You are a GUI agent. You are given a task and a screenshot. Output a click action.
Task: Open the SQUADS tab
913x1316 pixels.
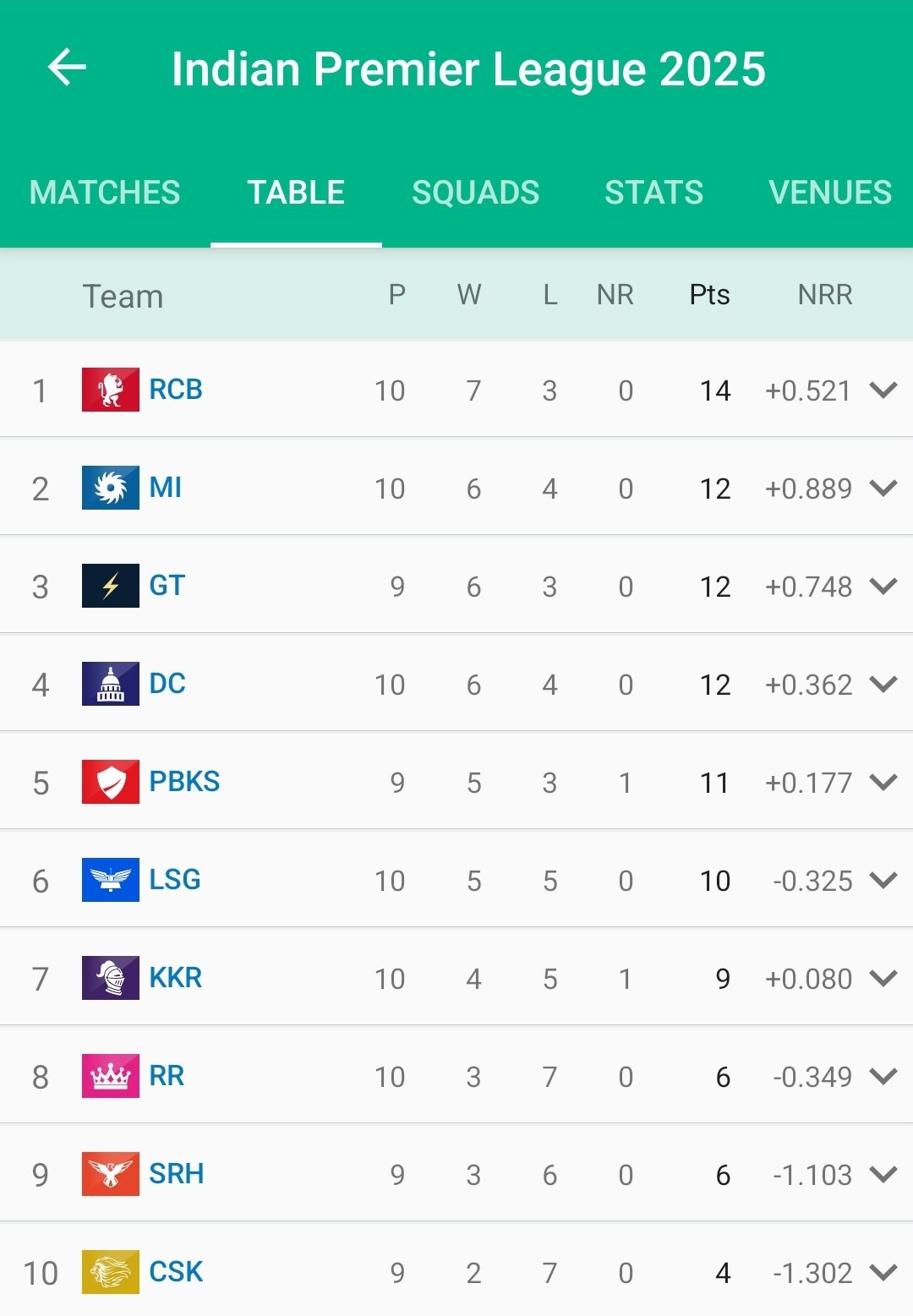(476, 193)
